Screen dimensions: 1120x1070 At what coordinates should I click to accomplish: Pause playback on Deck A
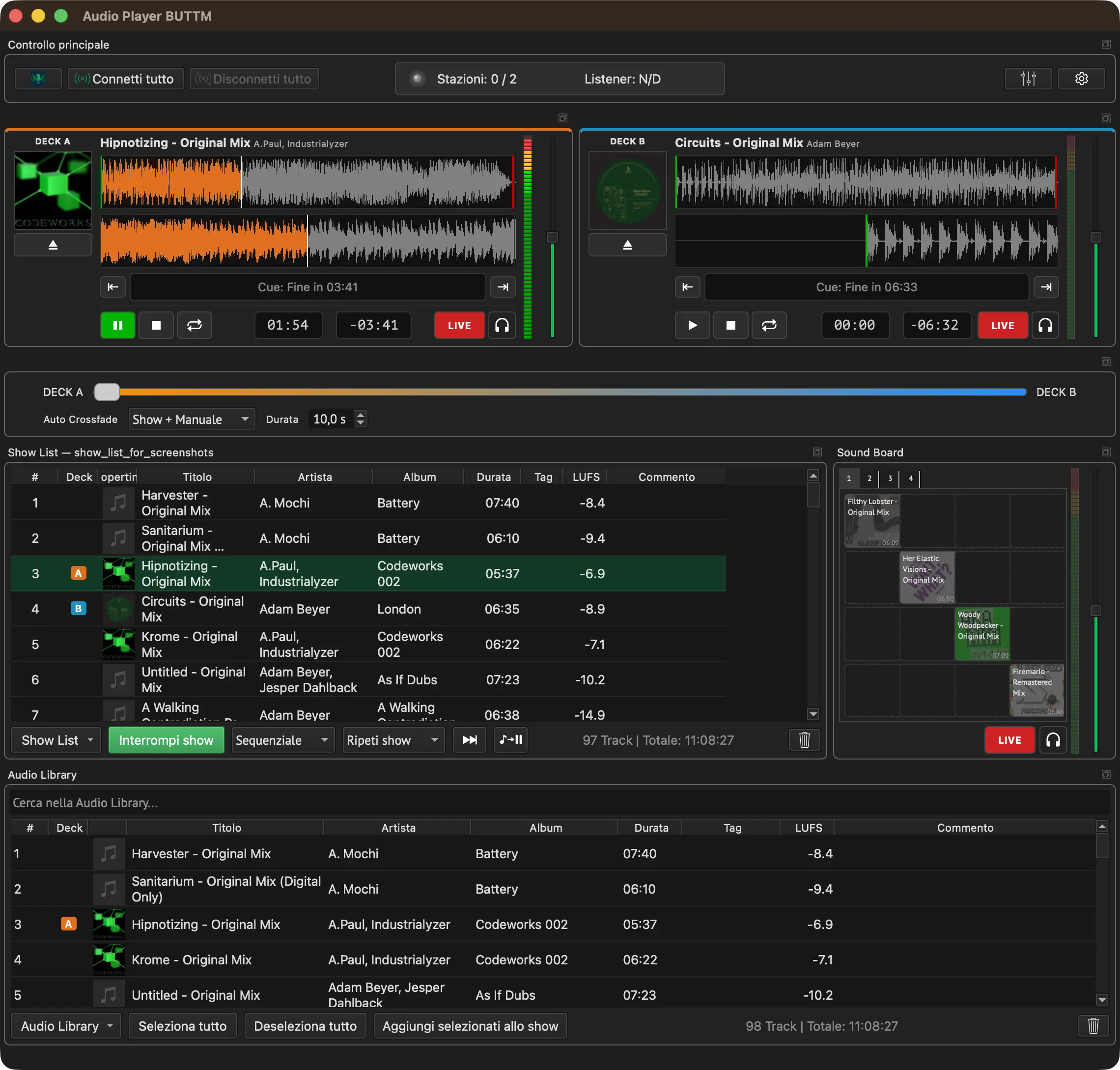(x=118, y=325)
